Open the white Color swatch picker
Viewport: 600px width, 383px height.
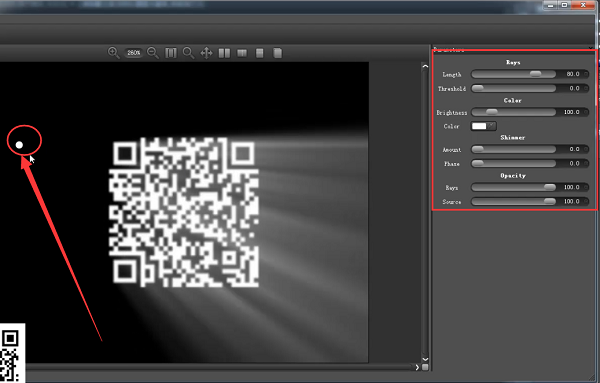479,126
